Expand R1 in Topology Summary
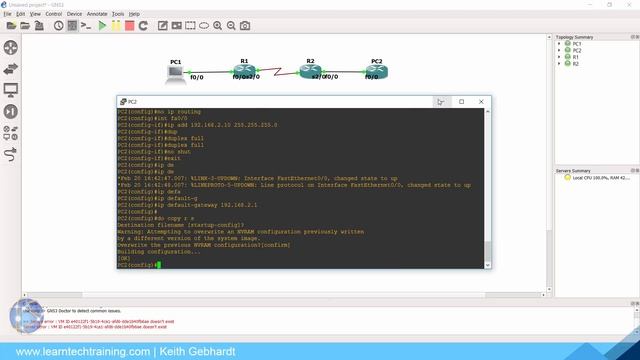The height and width of the screenshot is (360, 640). click(x=559, y=57)
